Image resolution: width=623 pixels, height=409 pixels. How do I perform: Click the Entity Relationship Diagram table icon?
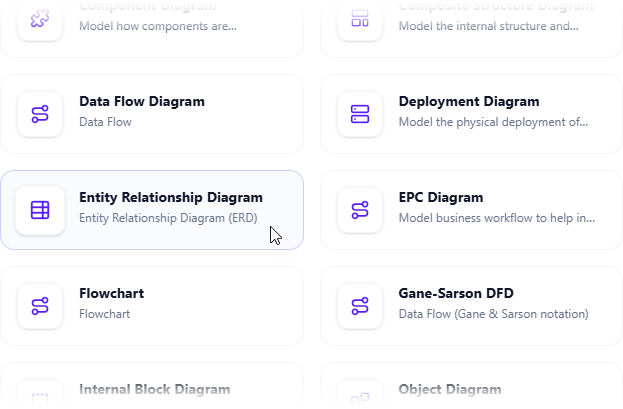40,209
